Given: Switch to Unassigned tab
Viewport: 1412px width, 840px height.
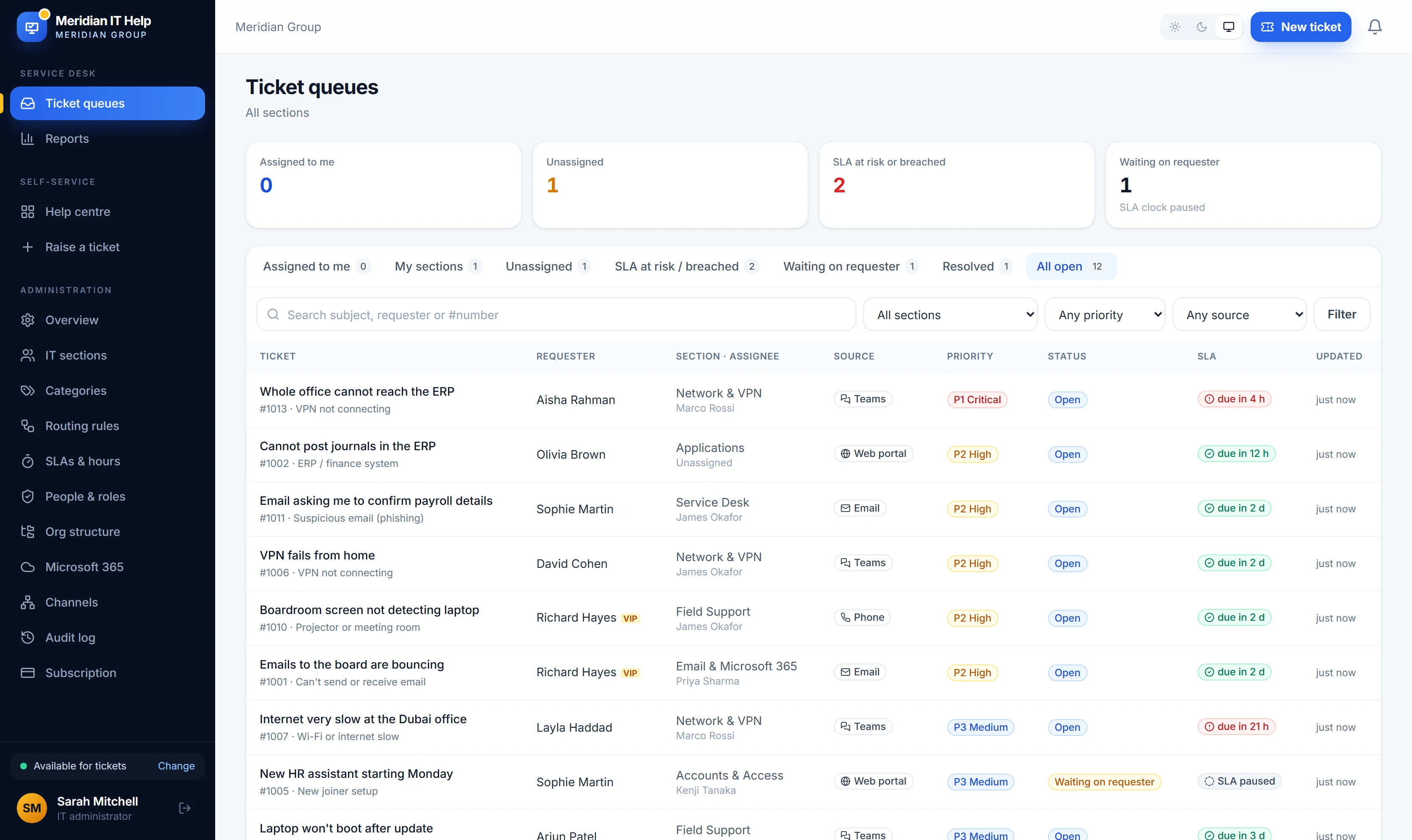Looking at the screenshot, I should [548, 267].
